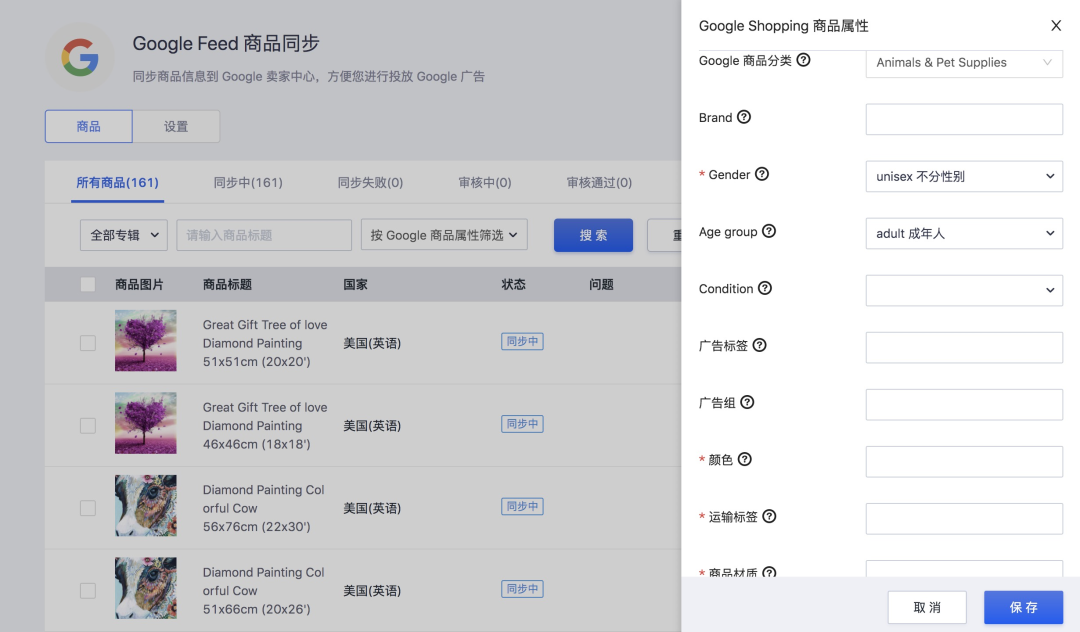Screen dimensions: 1080x632
Task: Open the 全部专辑 dropdown
Action: pos(124,235)
